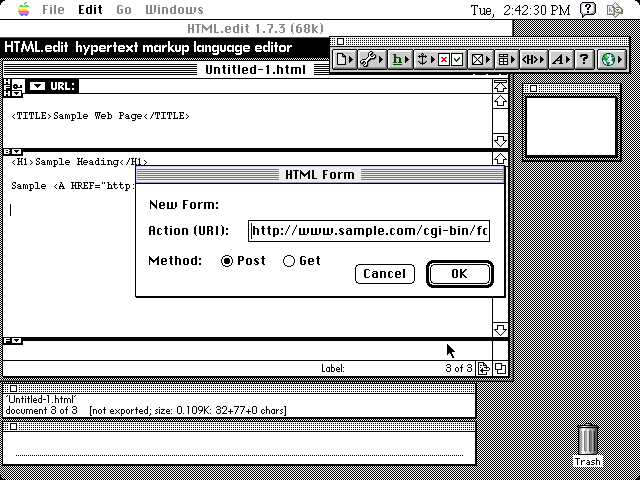Image resolution: width=640 pixels, height=480 pixels.
Task: Click the italic 'A' text style icon
Action: tap(559, 60)
